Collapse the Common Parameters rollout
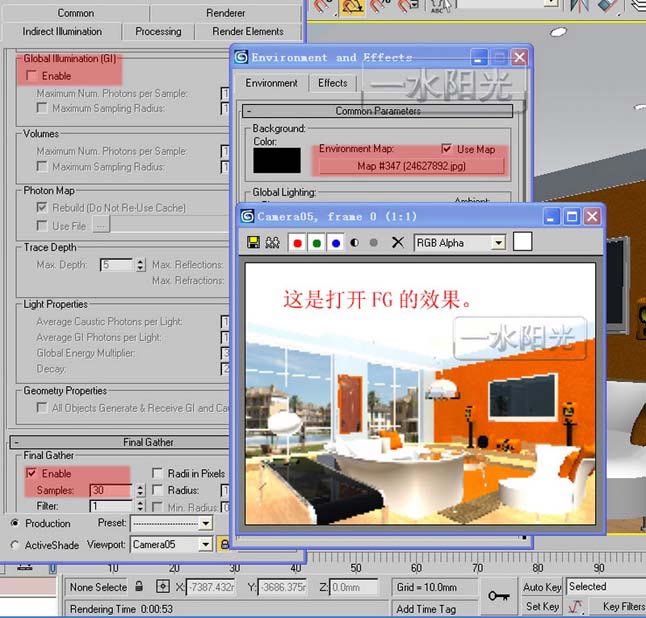Viewport: 646px width, 618px height. [x=377, y=111]
